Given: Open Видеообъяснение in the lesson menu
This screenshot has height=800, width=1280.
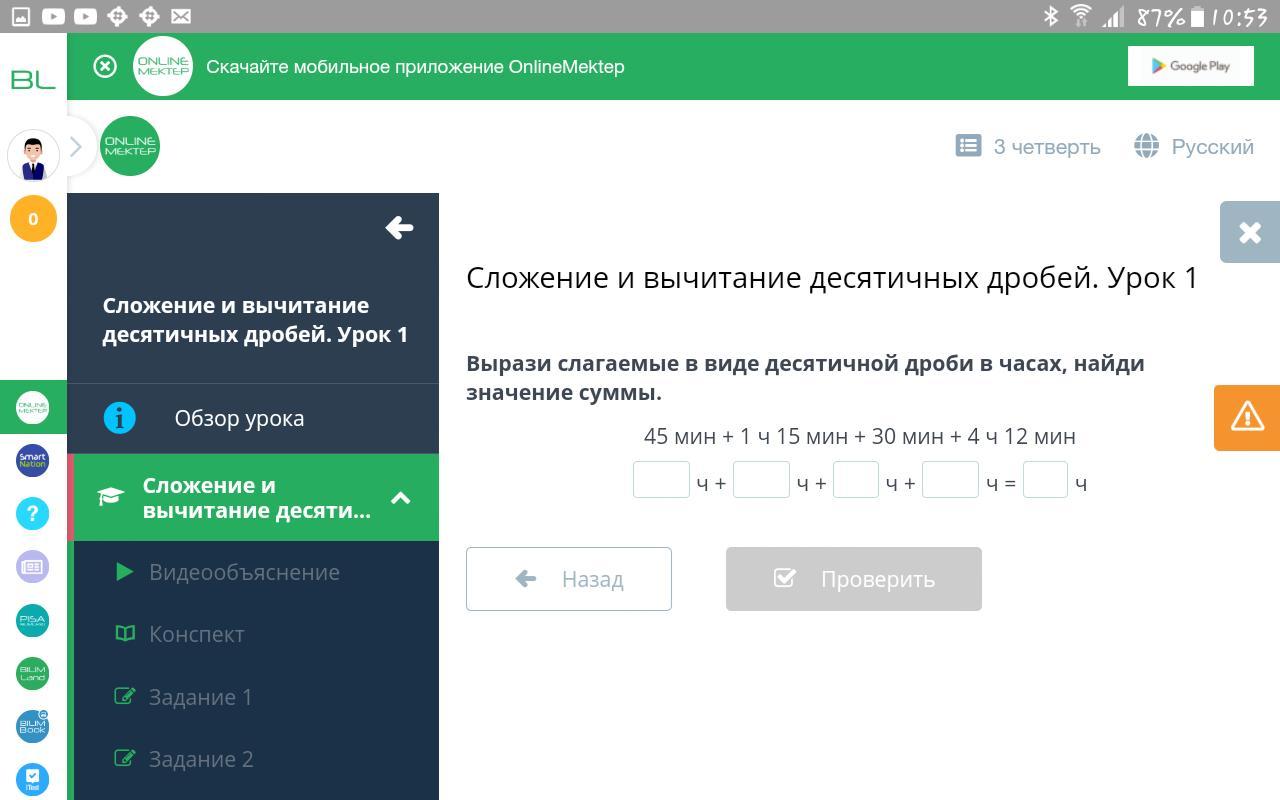Looking at the screenshot, I should point(244,572).
